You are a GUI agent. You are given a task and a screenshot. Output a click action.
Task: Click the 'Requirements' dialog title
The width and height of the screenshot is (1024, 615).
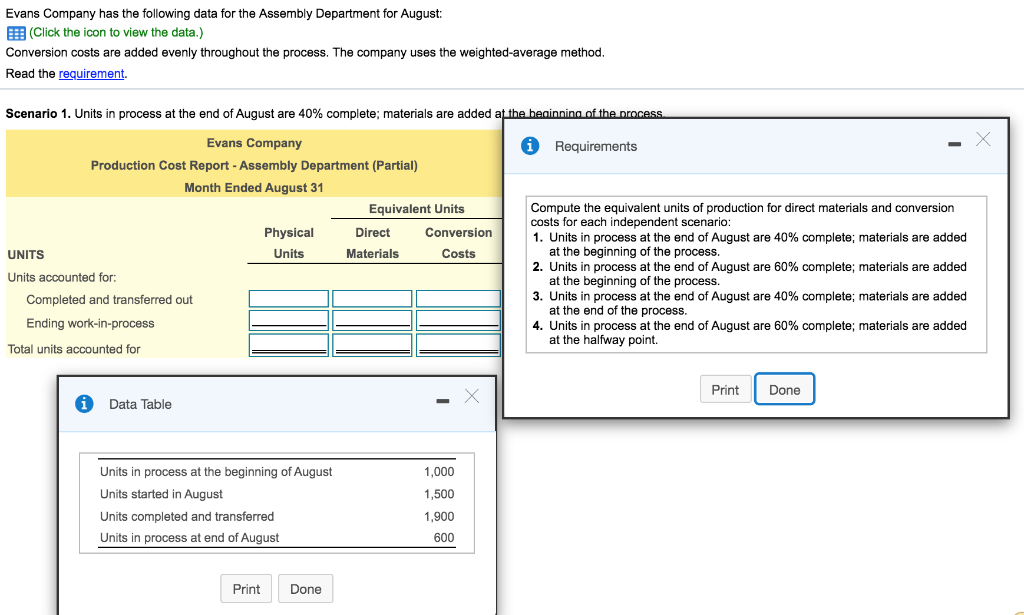pos(596,146)
